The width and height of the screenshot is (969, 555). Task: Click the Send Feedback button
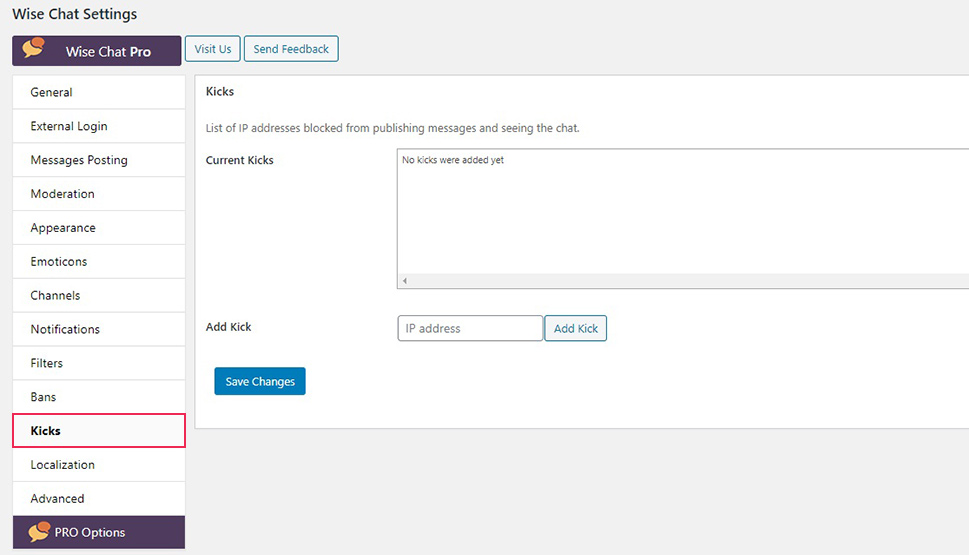coord(291,49)
